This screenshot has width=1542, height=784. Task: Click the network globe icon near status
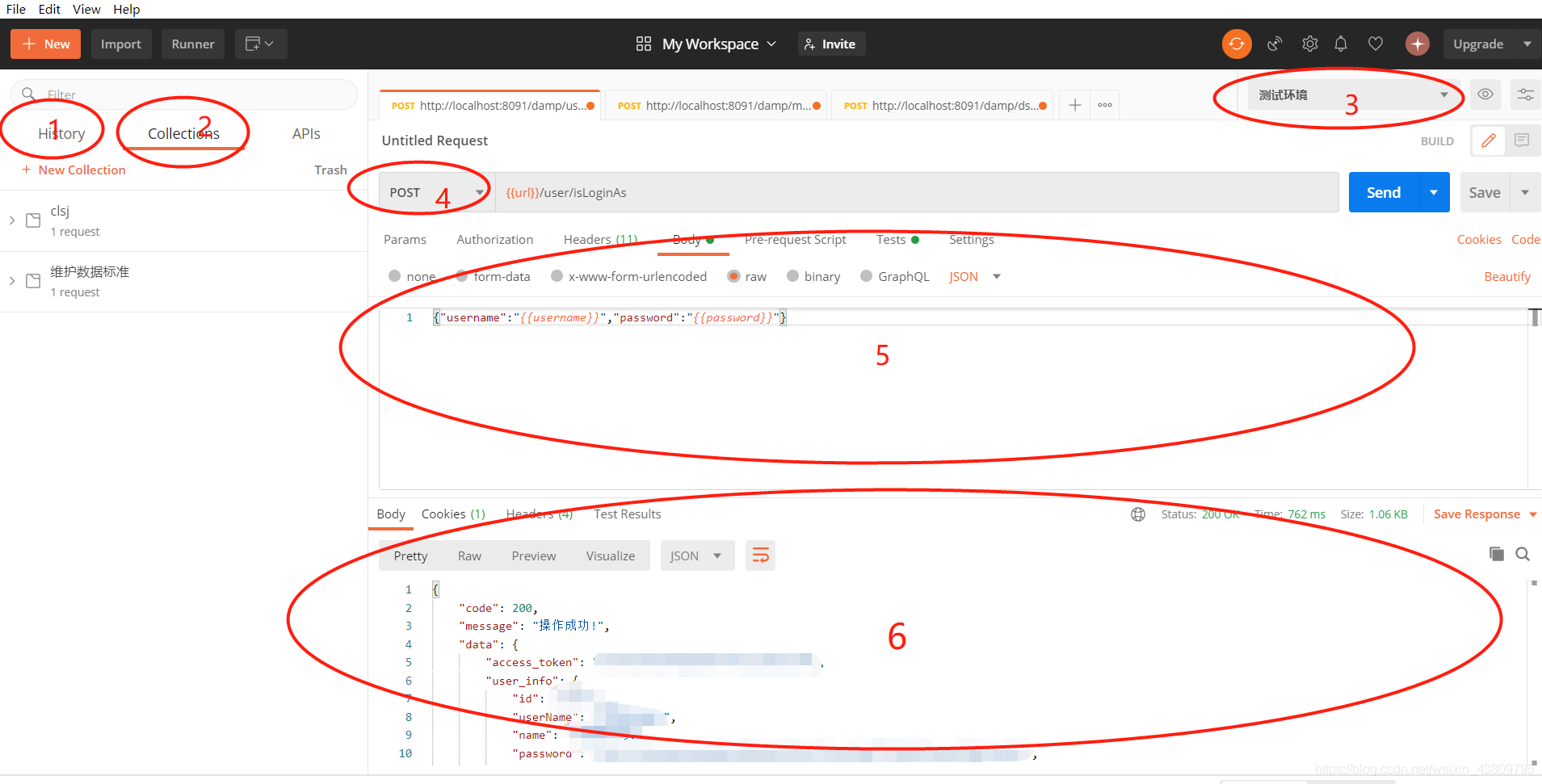pos(1138,514)
